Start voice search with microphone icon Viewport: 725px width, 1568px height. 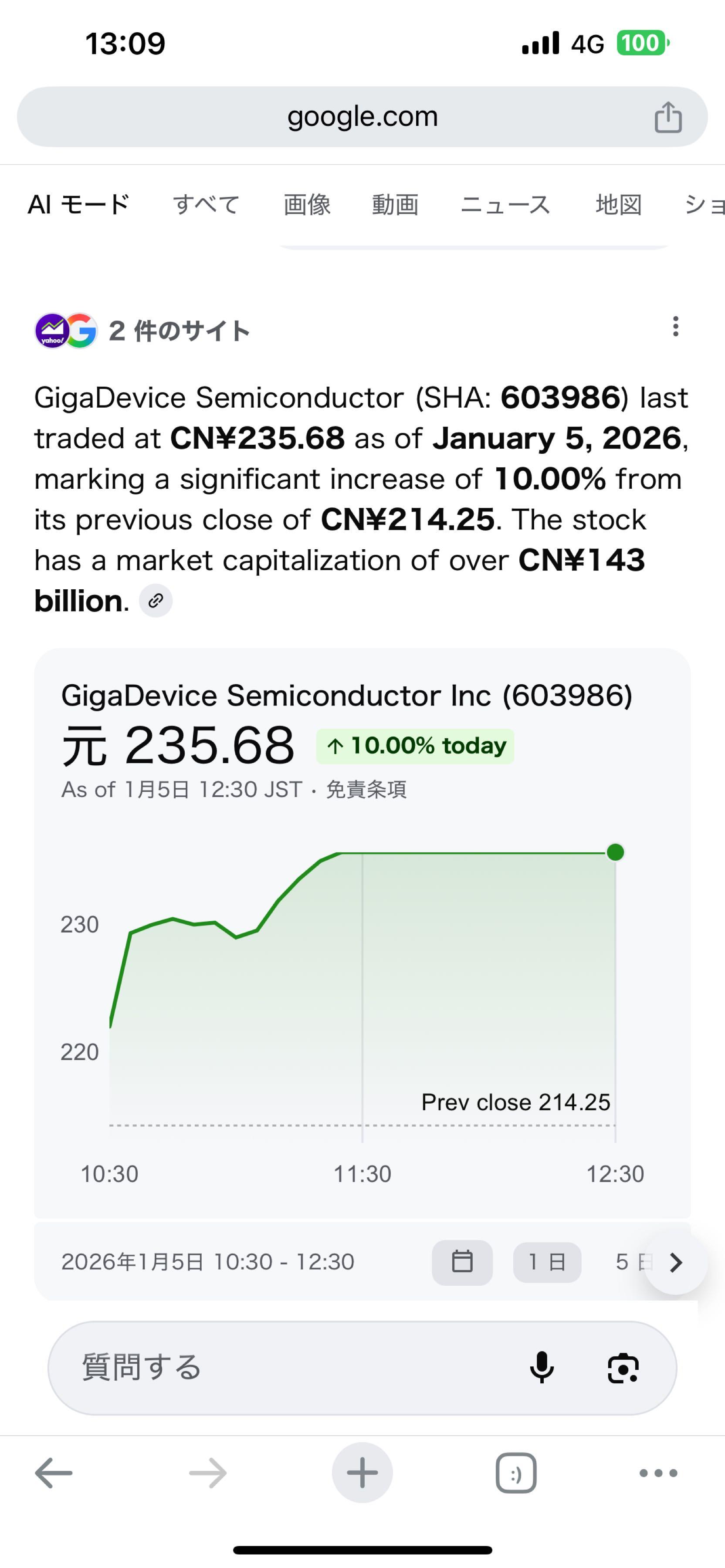point(541,1368)
